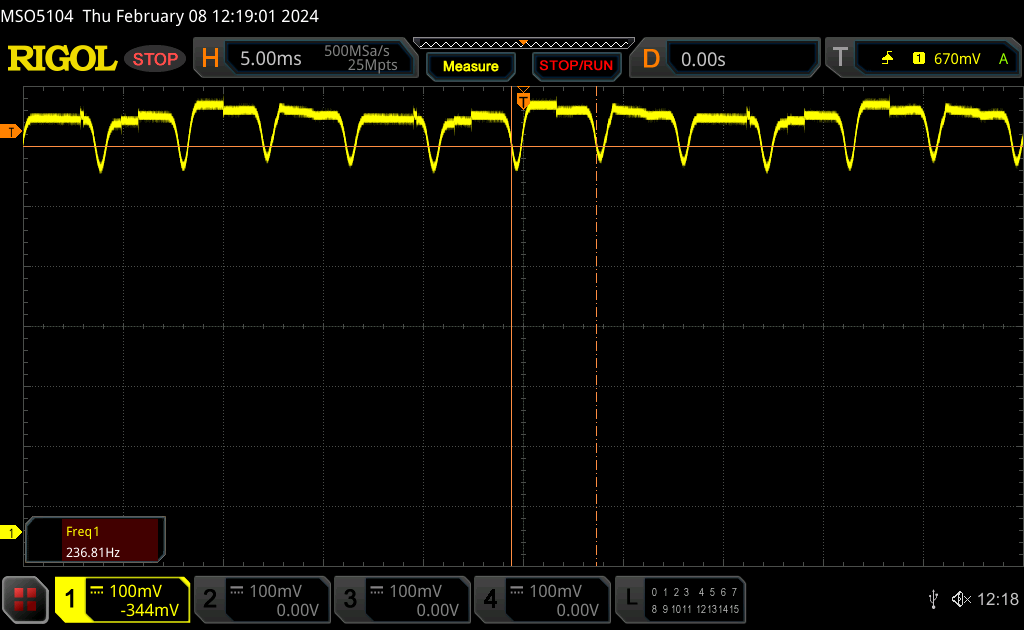Click the 500MSa/s sample rate text

click(357, 51)
